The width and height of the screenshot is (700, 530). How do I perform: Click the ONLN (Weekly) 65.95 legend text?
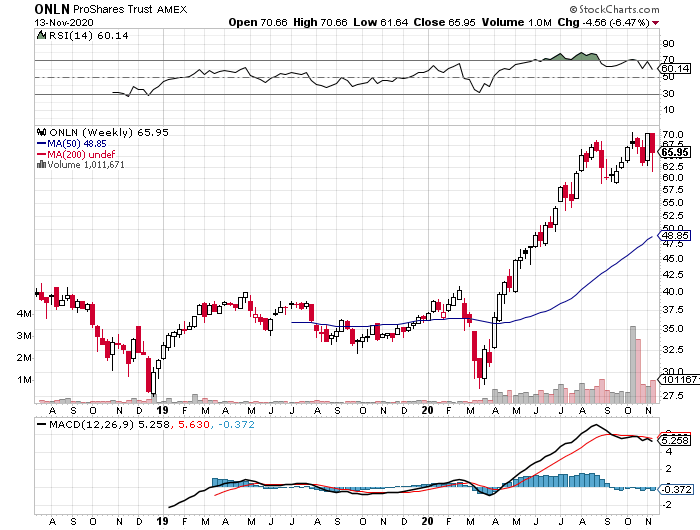click(x=109, y=133)
